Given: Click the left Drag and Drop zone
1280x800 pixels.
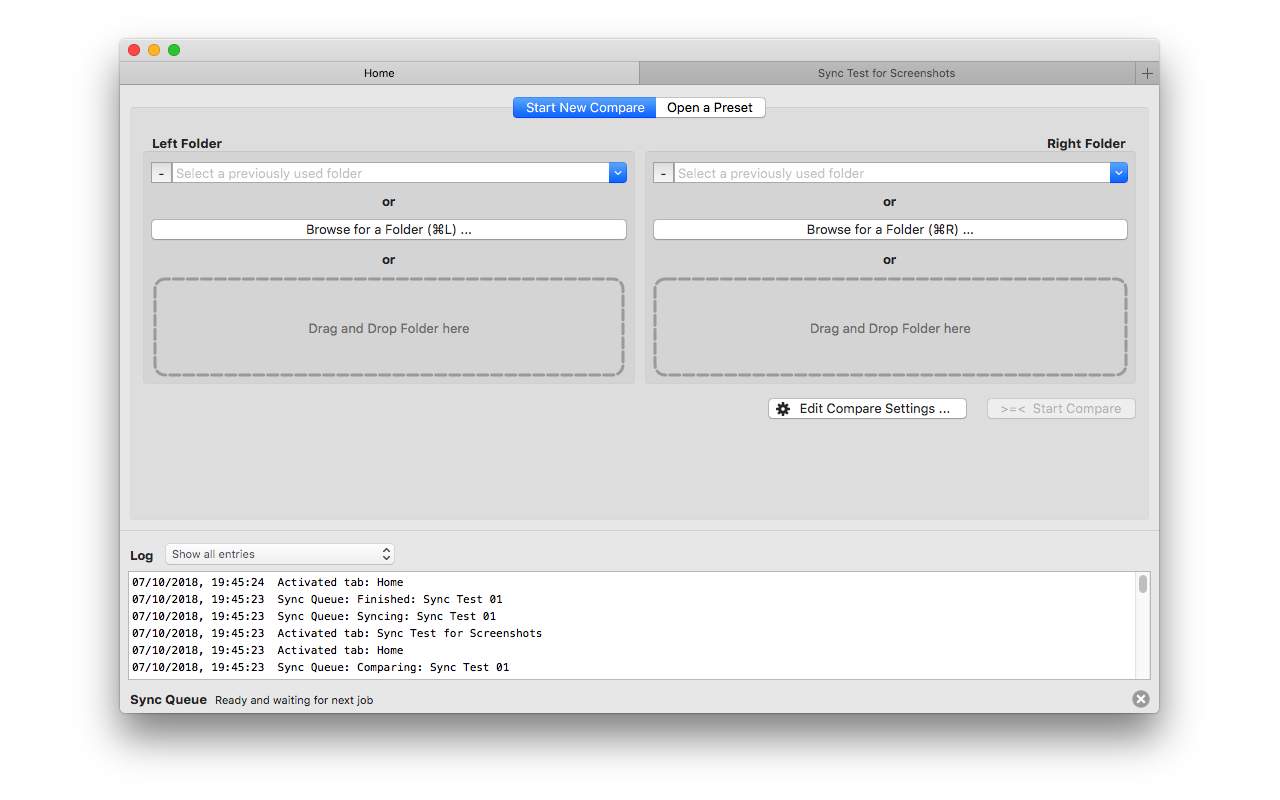Looking at the screenshot, I should 388,327.
